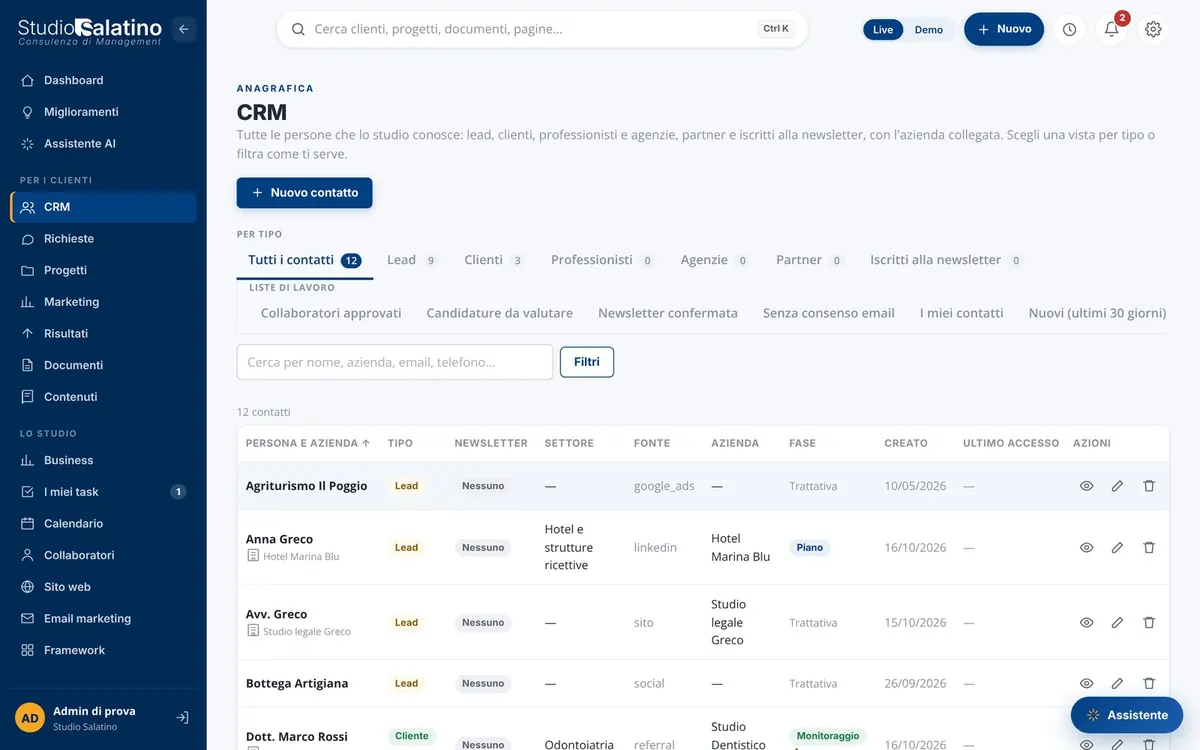The width and height of the screenshot is (1200, 750).
Task: Select the Professionisti tab
Action: tap(603, 260)
